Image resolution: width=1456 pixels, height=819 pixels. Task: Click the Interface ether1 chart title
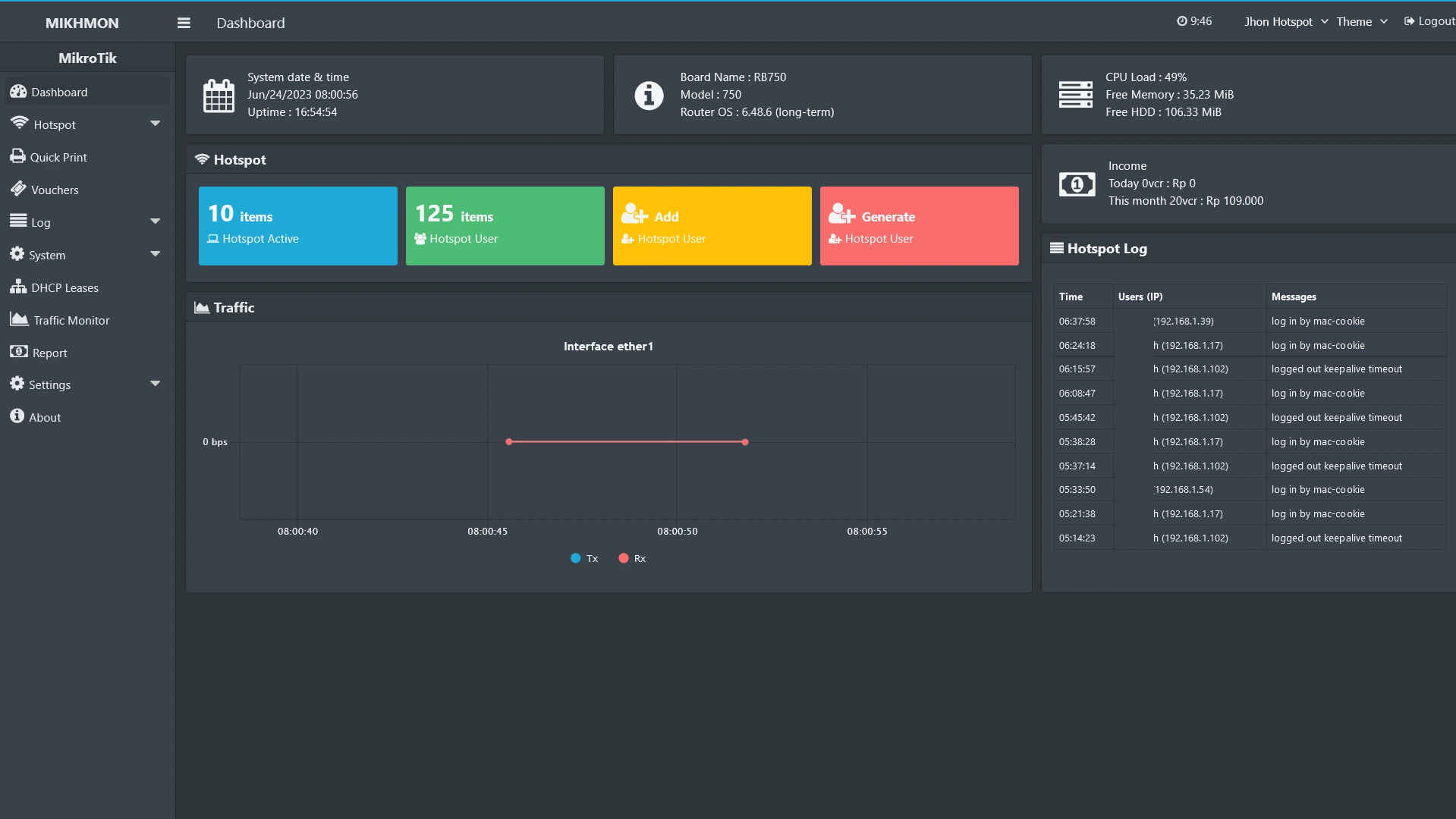tap(608, 346)
